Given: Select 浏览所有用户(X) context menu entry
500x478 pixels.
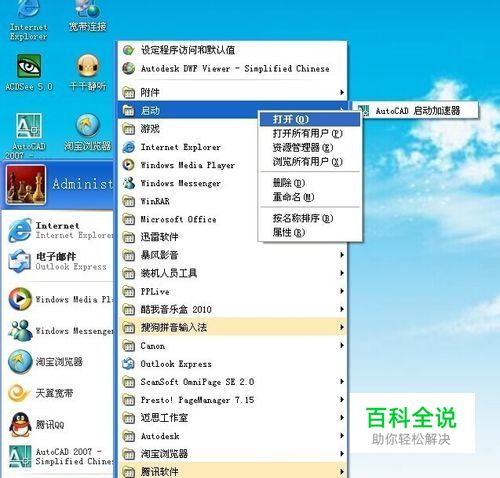Looking at the screenshot, I should pos(310,162).
